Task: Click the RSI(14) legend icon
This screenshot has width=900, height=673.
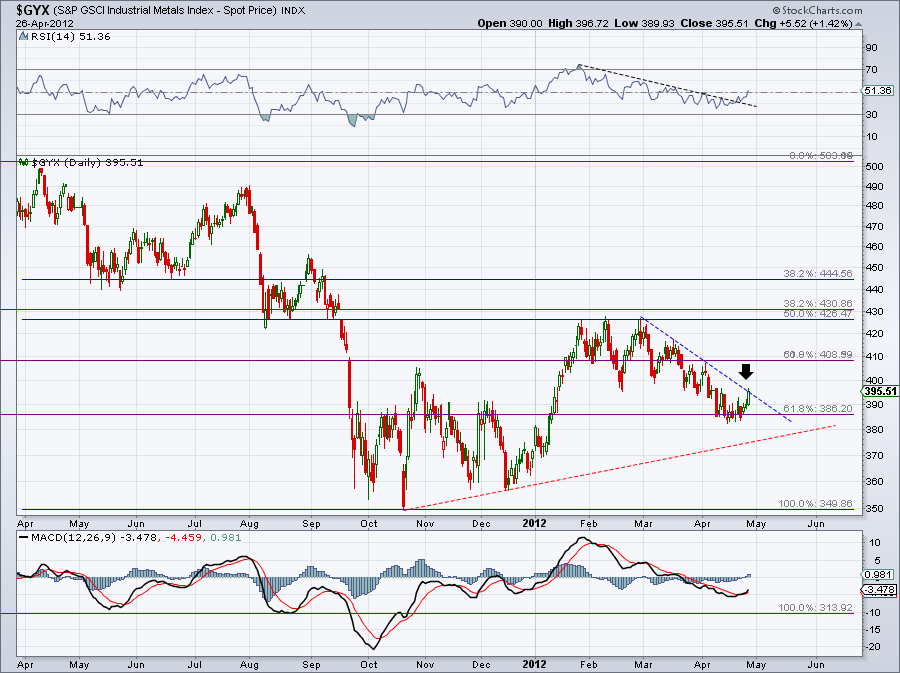Action: [x=23, y=36]
